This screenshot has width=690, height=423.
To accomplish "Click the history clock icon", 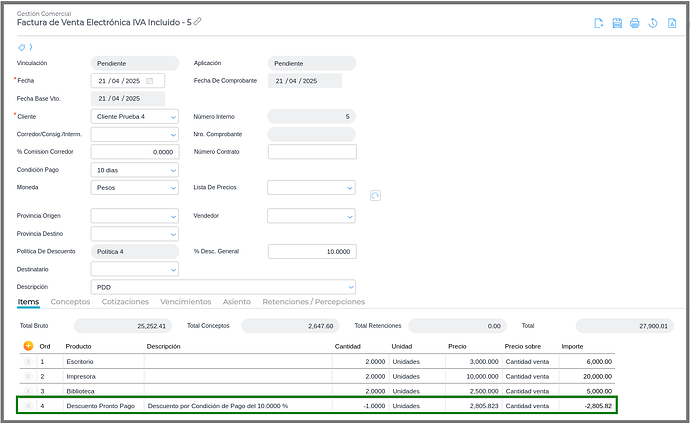I will pos(652,23).
